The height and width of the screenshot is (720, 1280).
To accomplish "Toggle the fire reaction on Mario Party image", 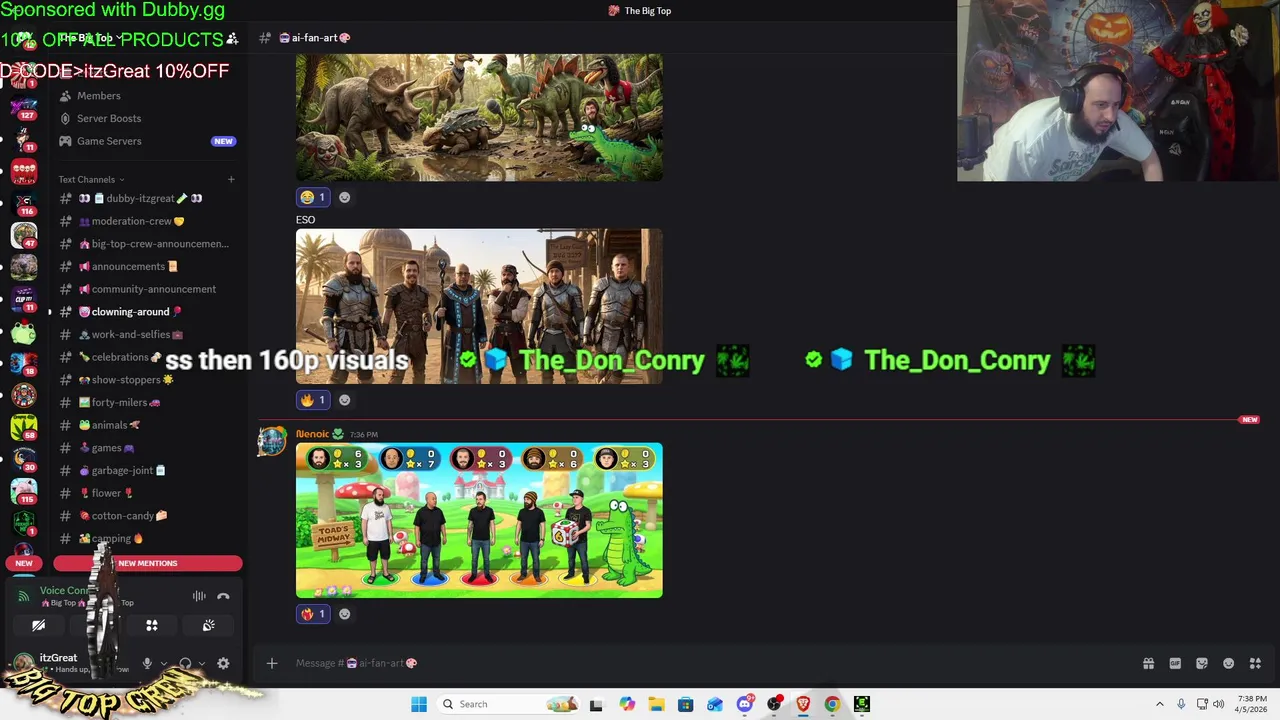I will pyautogui.click(x=313, y=614).
